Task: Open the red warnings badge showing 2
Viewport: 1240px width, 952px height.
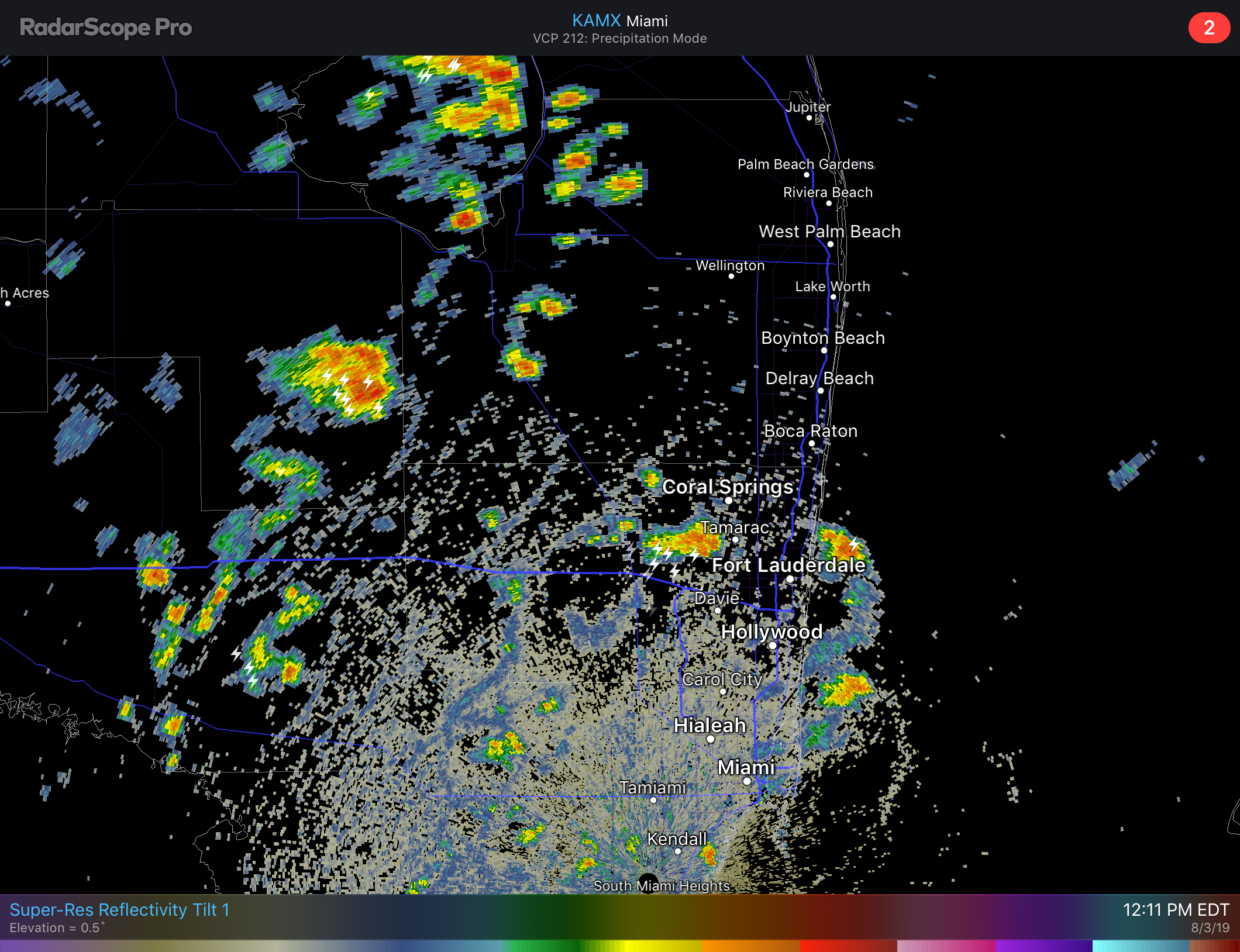Action: 1208,27
